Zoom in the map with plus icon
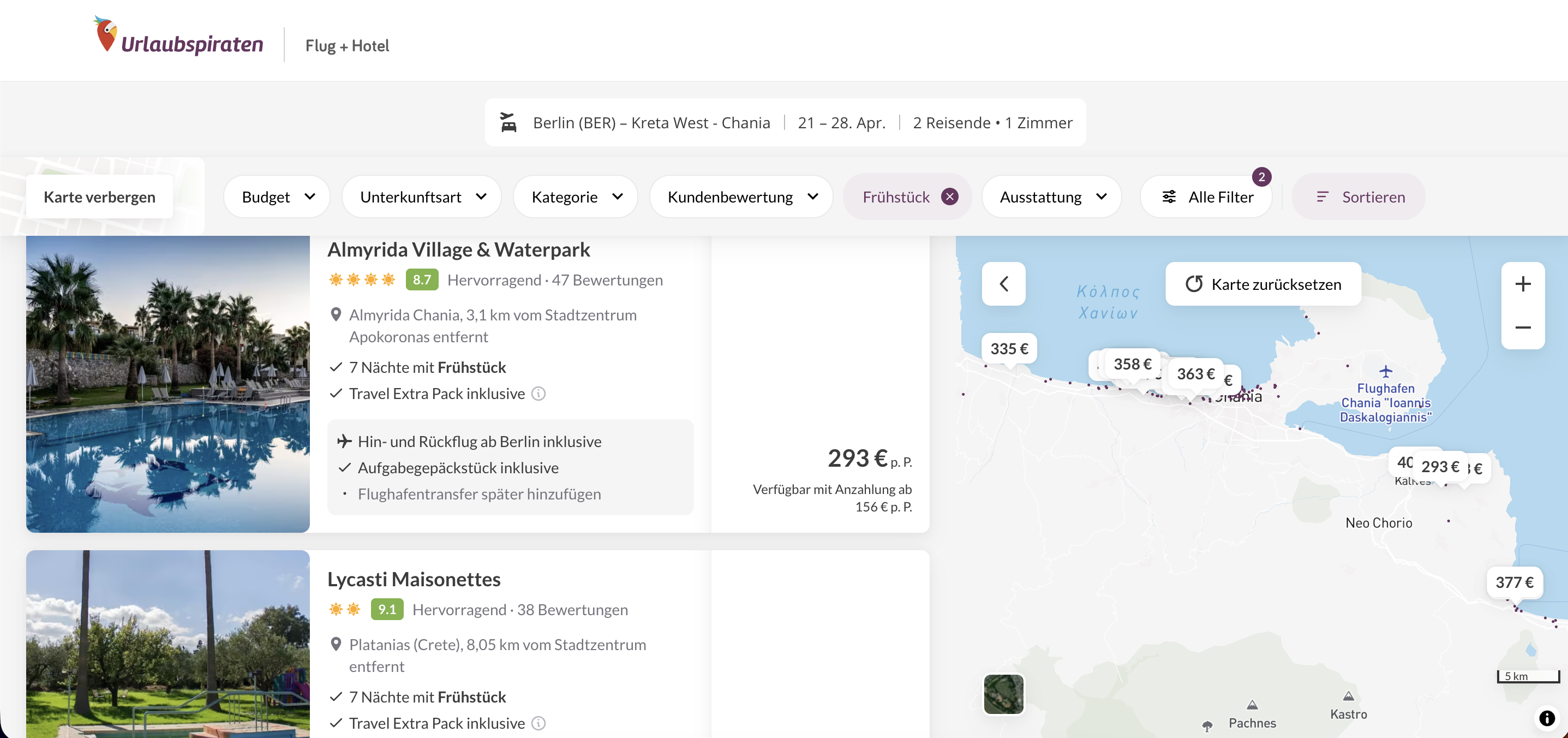1568x738 pixels. point(1522,284)
